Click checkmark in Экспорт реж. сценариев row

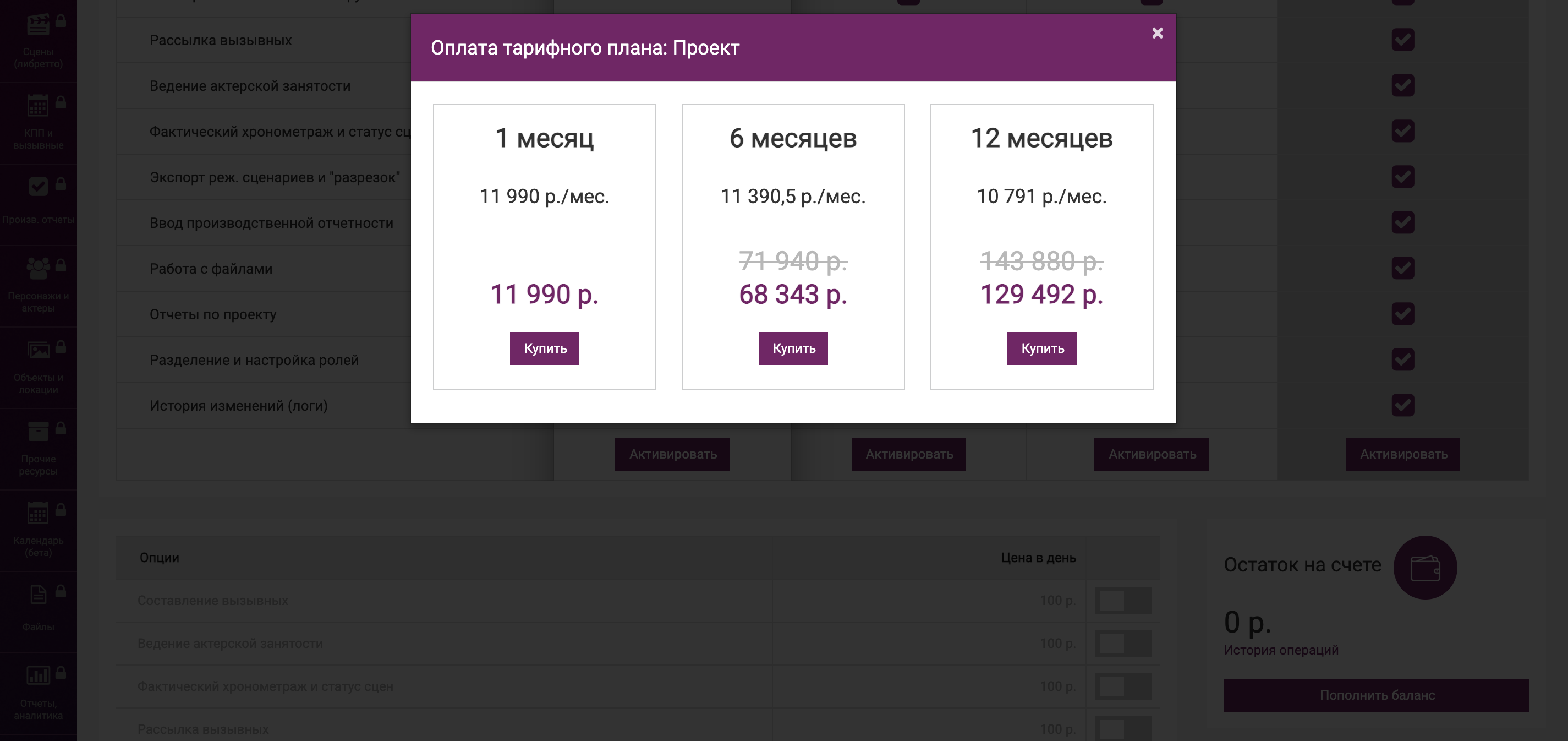(x=1402, y=177)
